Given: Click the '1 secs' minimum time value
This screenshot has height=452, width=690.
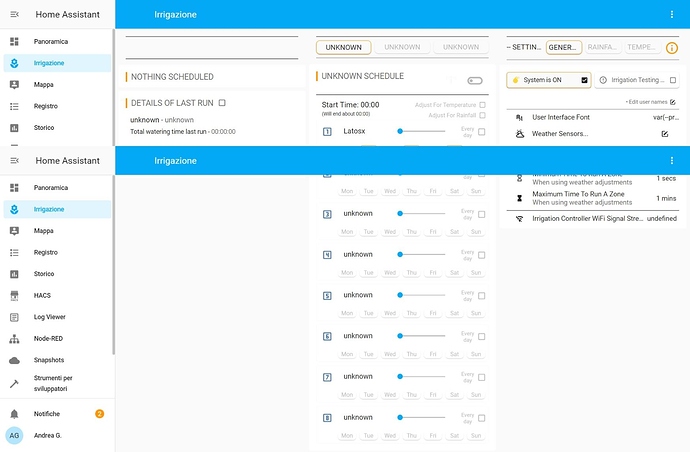Looking at the screenshot, I should pos(666,179).
